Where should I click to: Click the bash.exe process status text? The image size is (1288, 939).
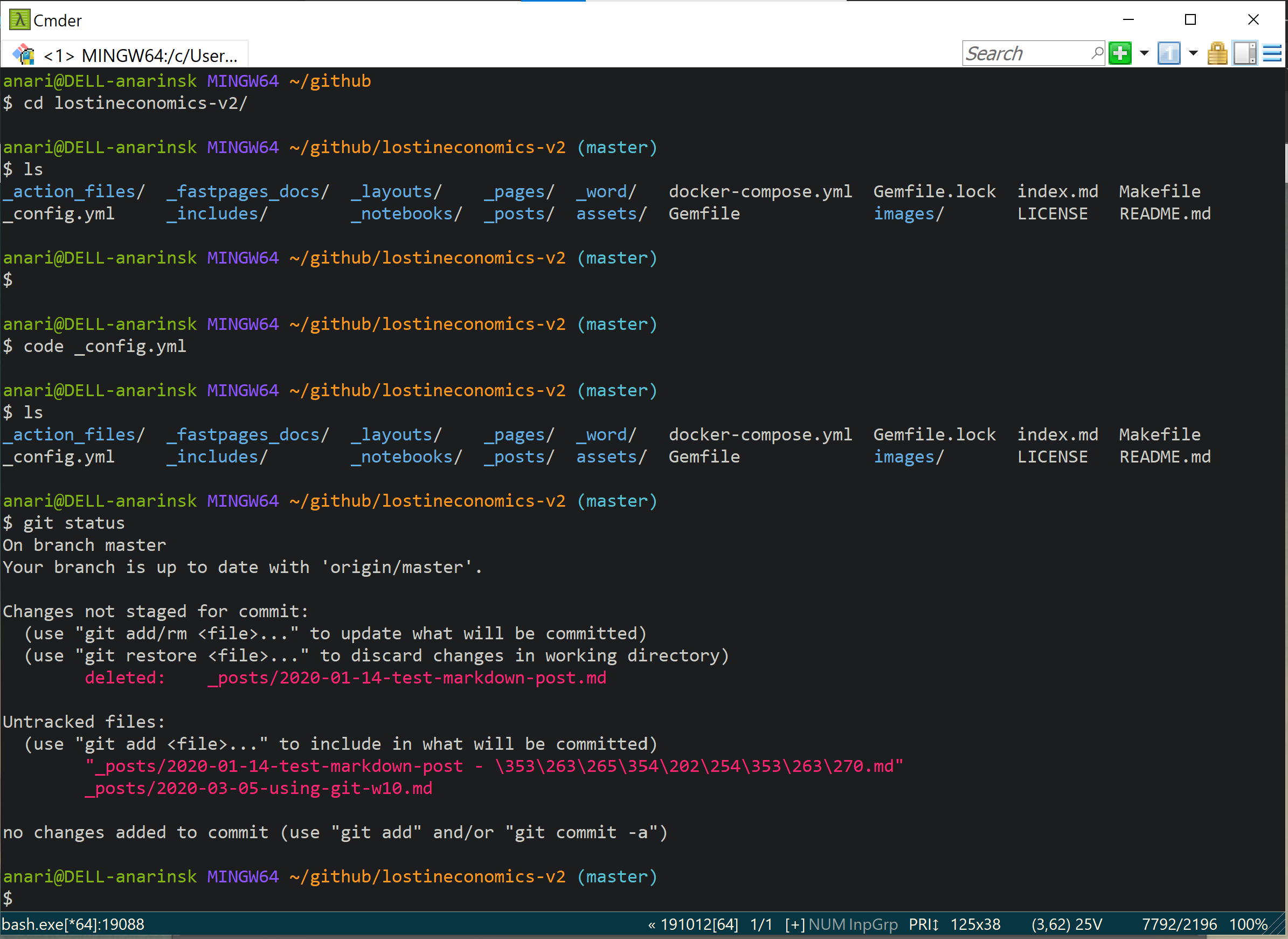coord(74,925)
